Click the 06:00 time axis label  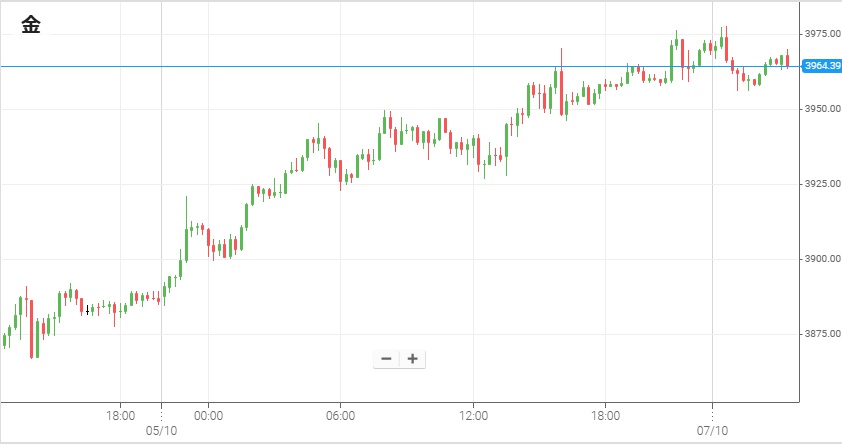click(x=340, y=415)
